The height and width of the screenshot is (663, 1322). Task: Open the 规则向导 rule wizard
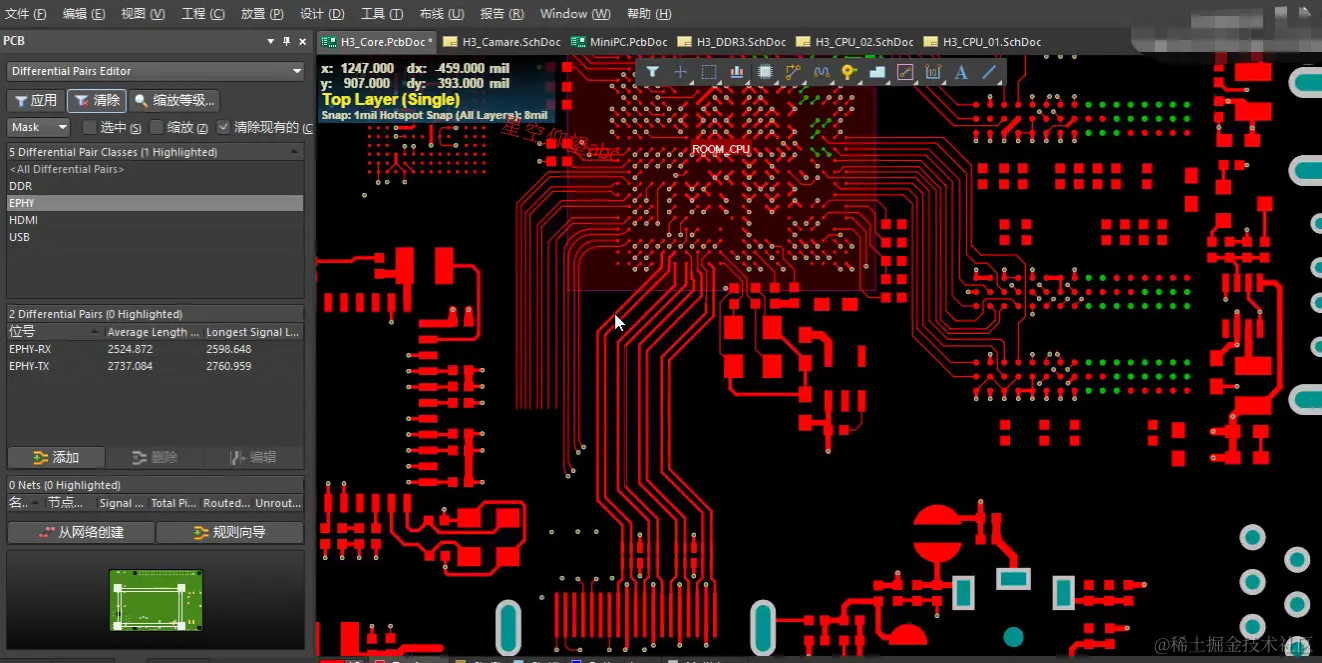click(230, 532)
